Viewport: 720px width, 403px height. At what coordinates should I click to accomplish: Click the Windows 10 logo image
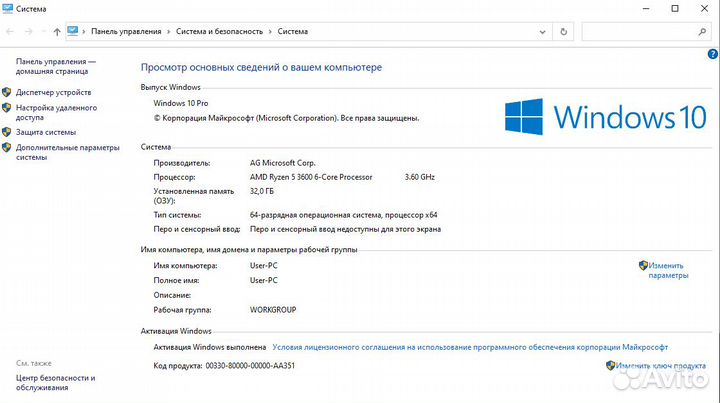(x=606, y=117)
